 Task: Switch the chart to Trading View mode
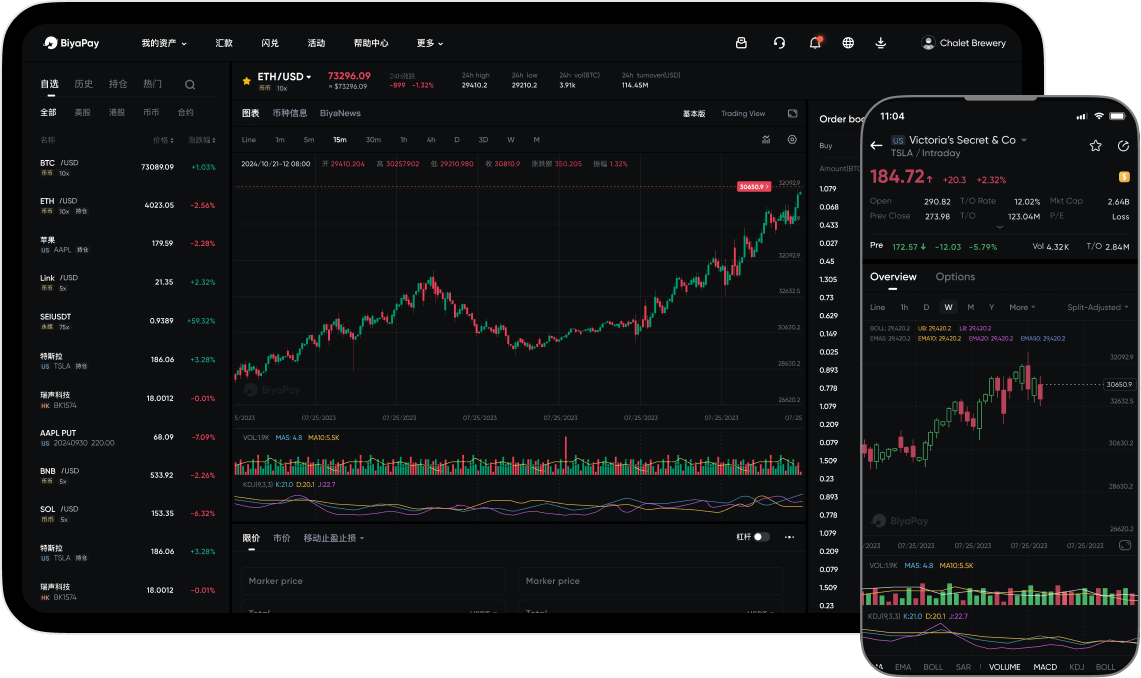coord(743,113)
